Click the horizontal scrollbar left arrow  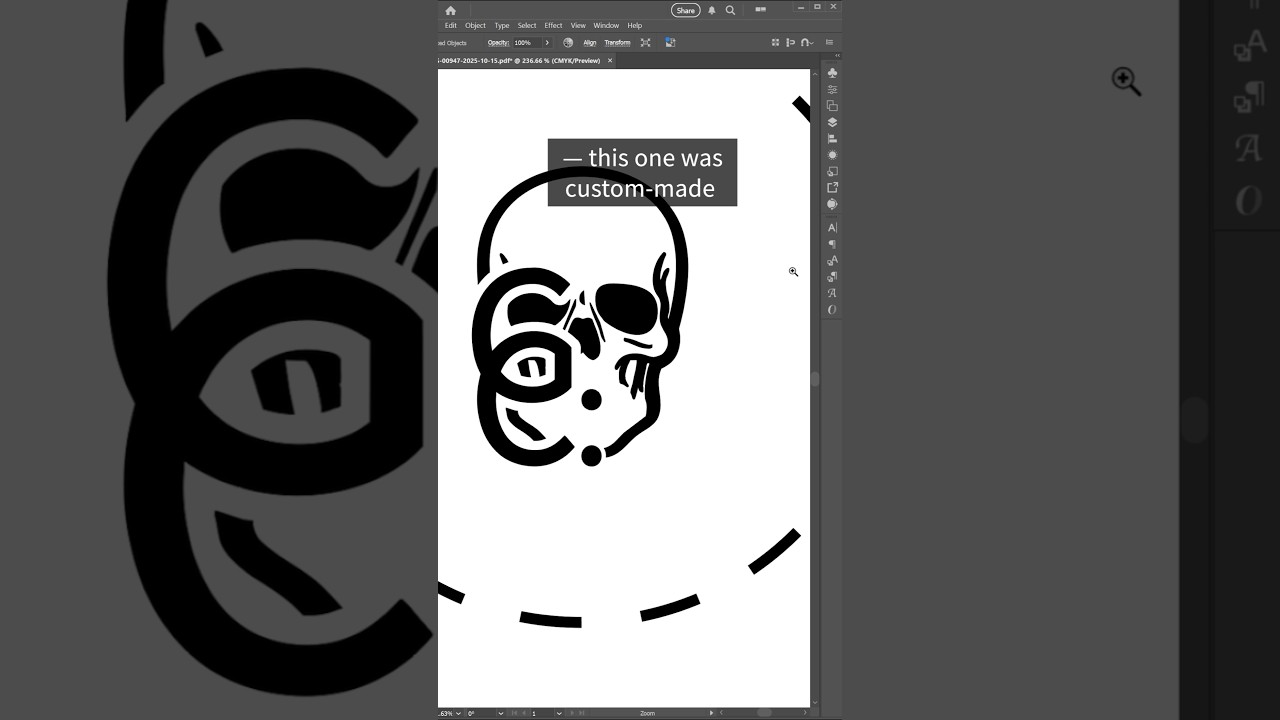[722, 713]
